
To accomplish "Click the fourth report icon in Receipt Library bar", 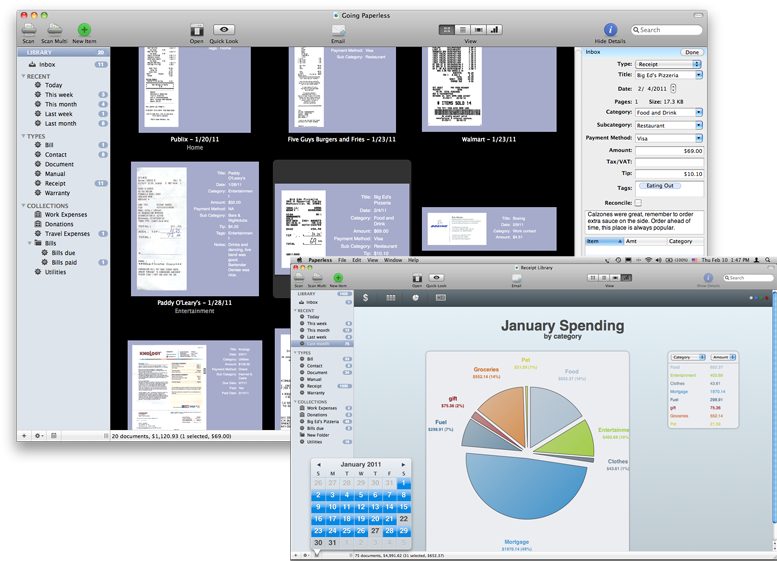I will coord(441,297).
